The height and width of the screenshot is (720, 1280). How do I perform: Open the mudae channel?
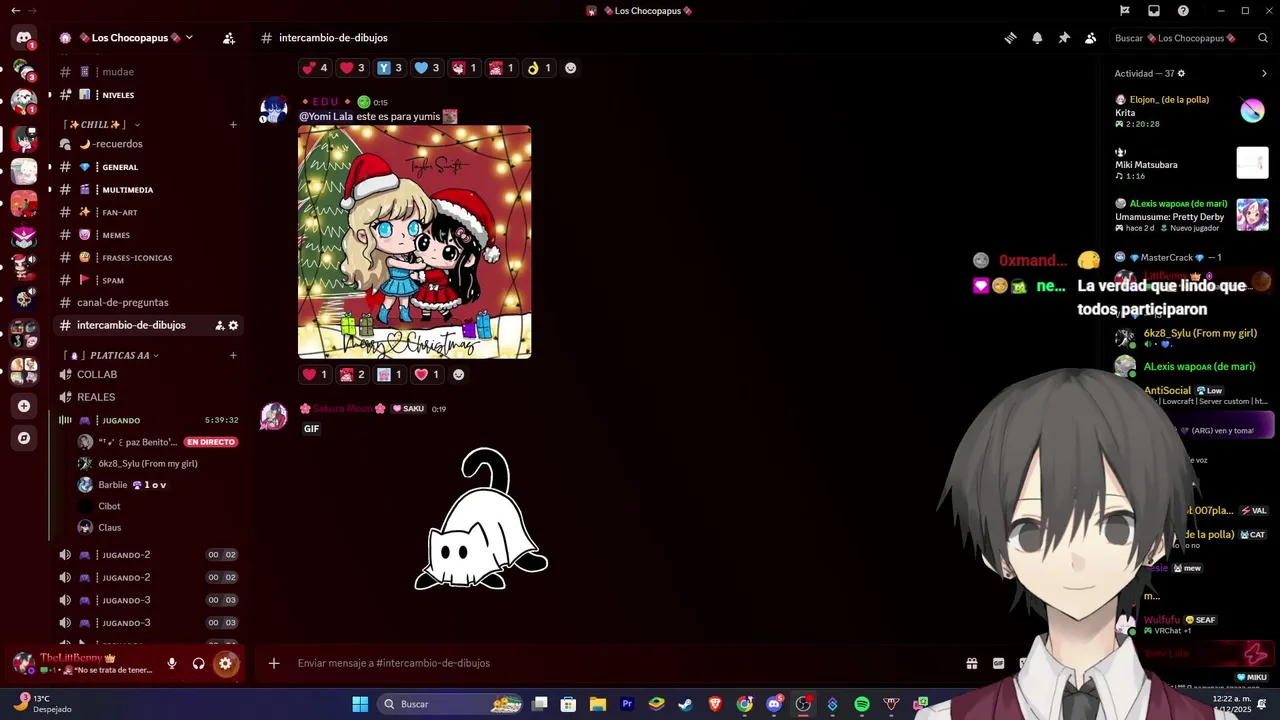click(149, 72)
